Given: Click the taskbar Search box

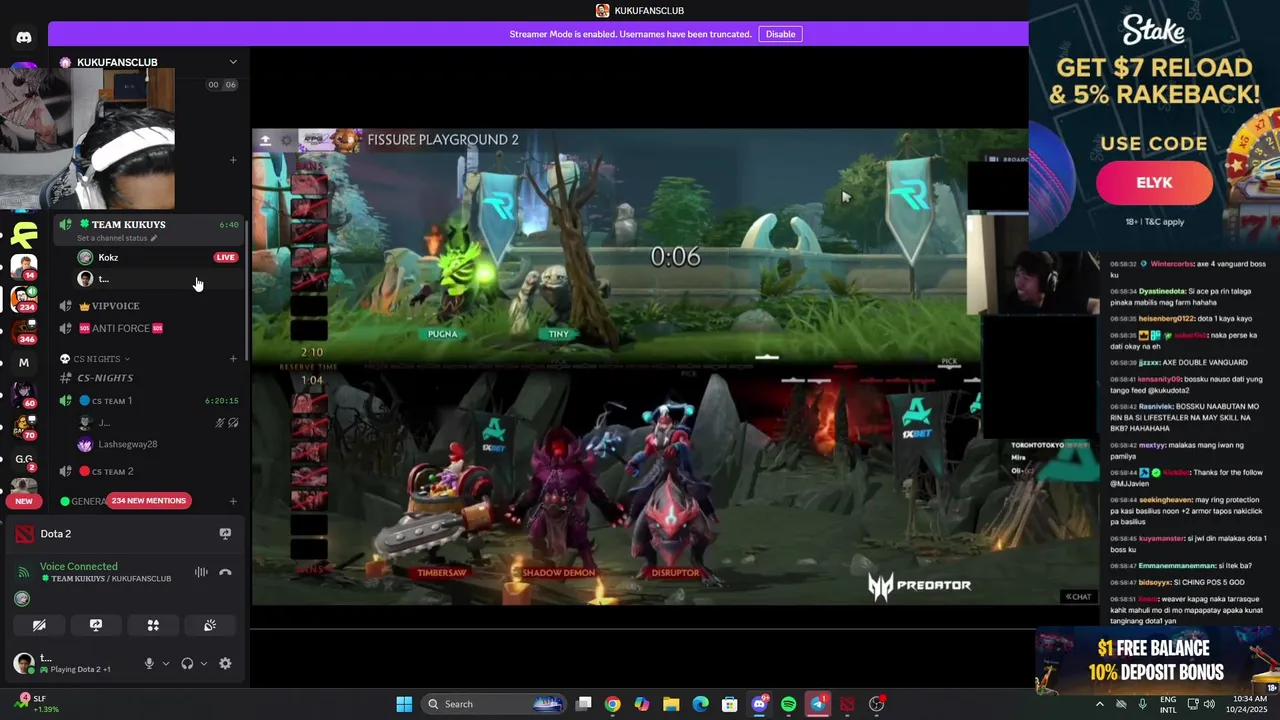Looking at the screenshot, I should point(494,704).
